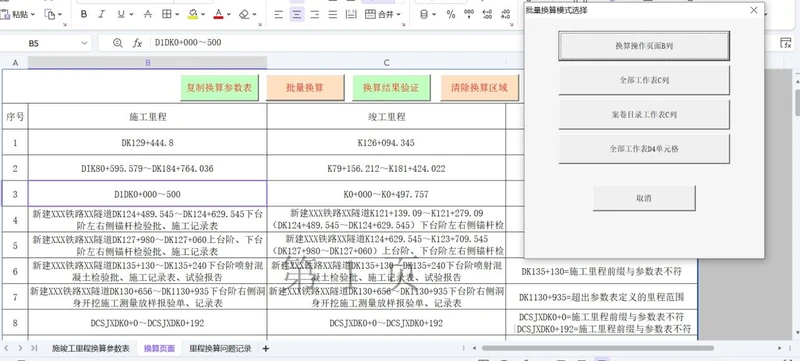
Task: Click 换算结果验证 button
Action: pos(391,88)
